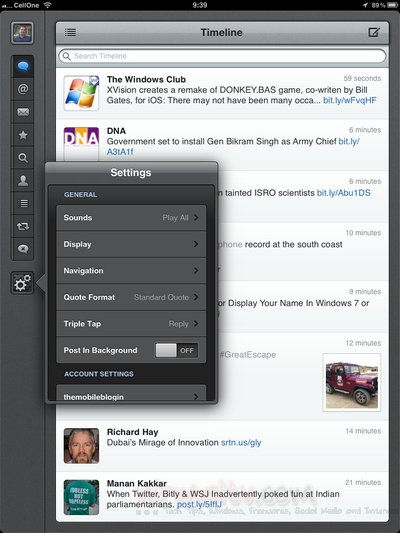The width and height of the screenshot is (400, 533).
Task: Open the Search magnifier sidebar icon
Action: pyautogui.click(x=23, y=158)
